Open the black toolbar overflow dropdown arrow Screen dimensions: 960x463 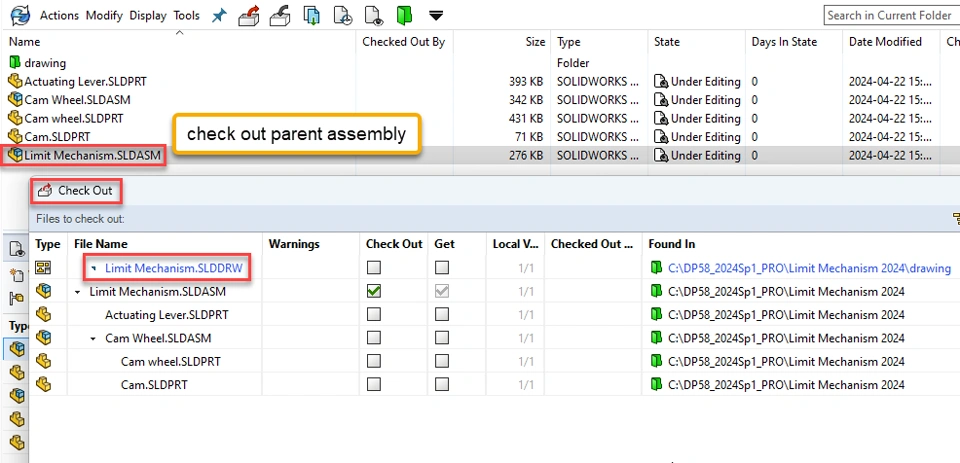coord(435,16)
